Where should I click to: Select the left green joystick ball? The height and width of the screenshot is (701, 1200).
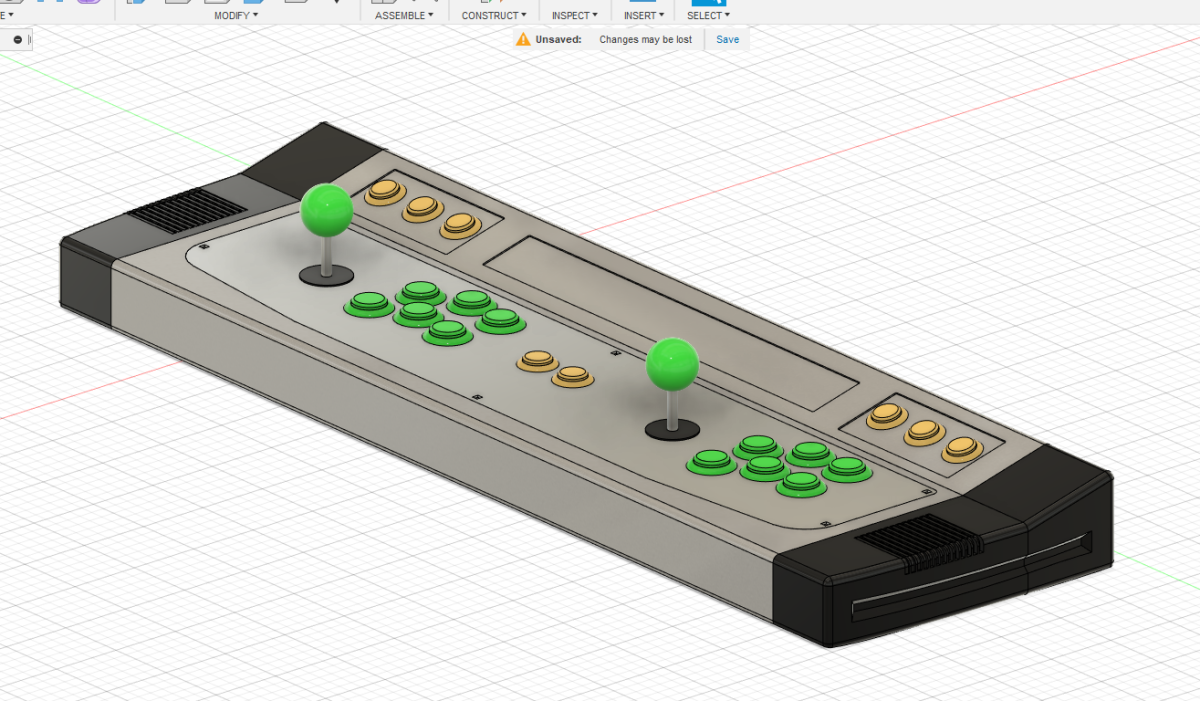click(x=327, y=209)
